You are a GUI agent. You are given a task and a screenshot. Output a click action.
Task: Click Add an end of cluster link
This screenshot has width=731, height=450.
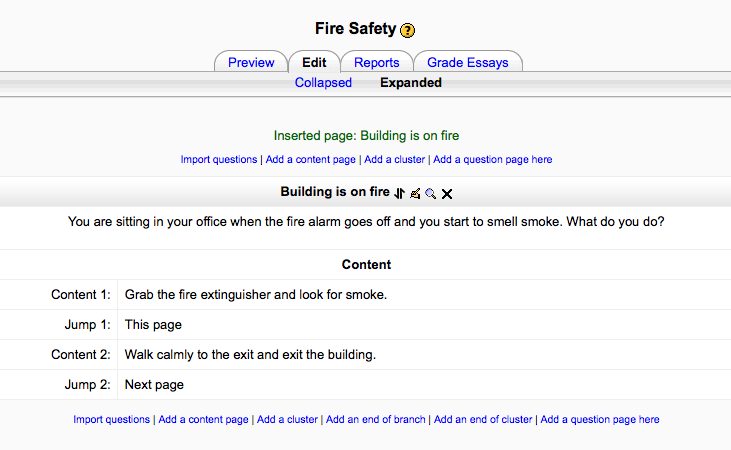pyautogui.click(x=483, y=419)
